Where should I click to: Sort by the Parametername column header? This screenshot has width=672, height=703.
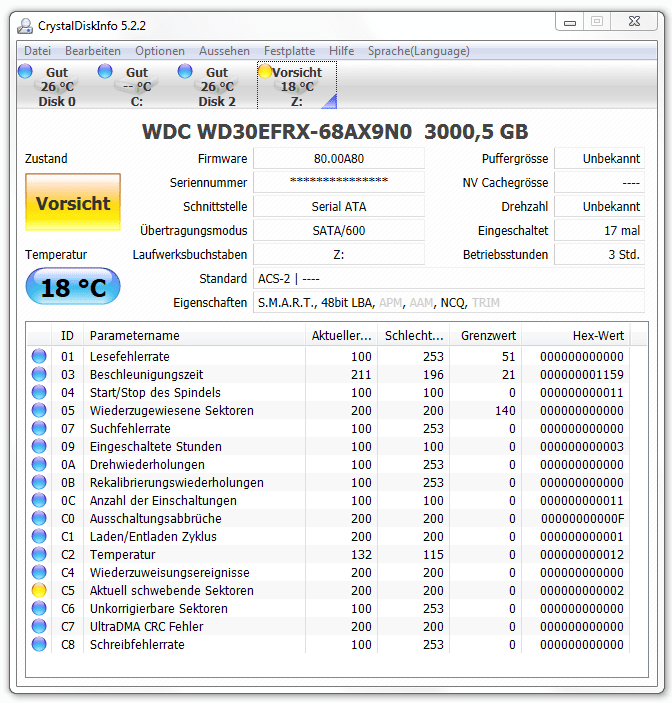(194, 335)
